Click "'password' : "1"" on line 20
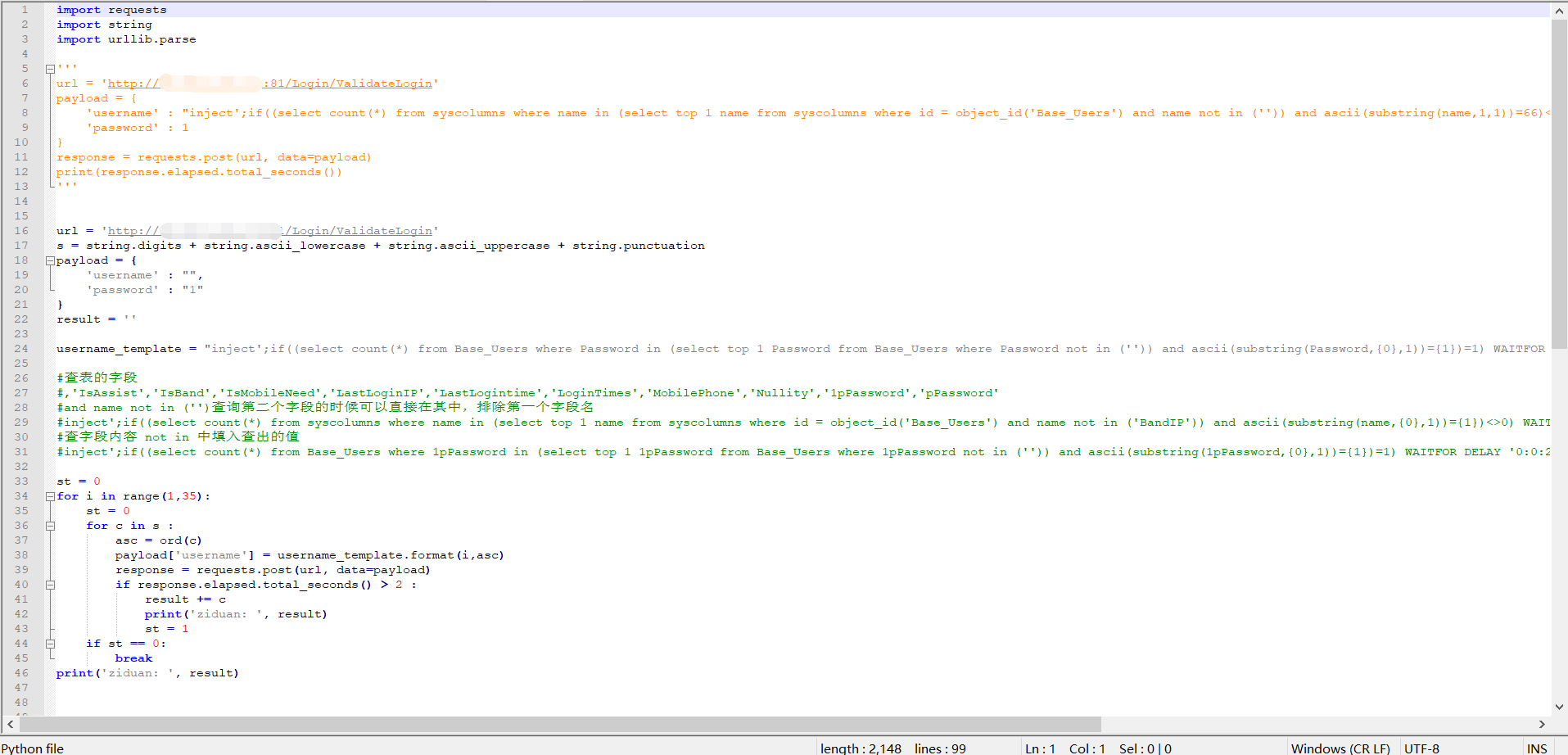The image size is (1568, 755). click(x=145, y=290)
